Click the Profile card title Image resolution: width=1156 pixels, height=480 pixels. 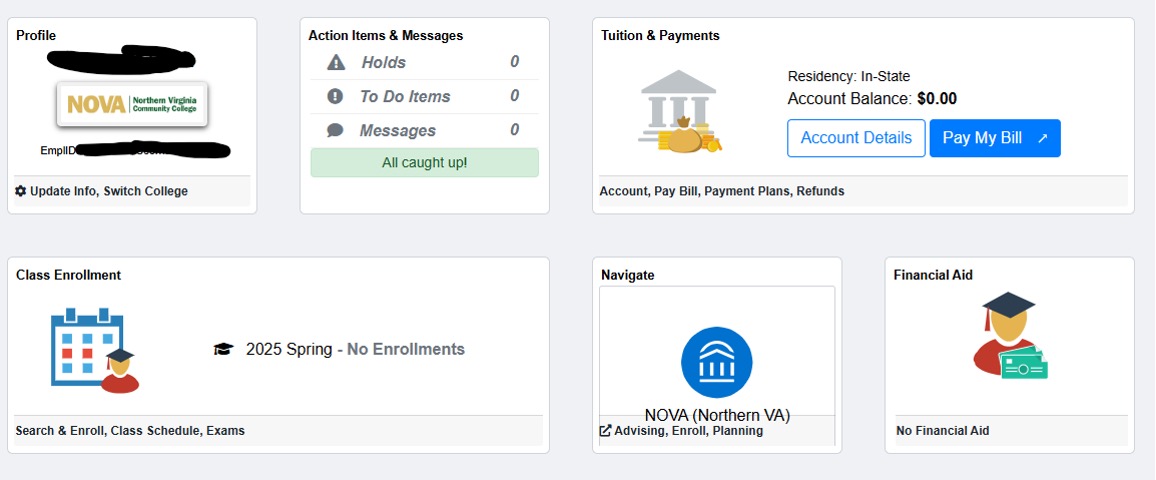(36, 35)
